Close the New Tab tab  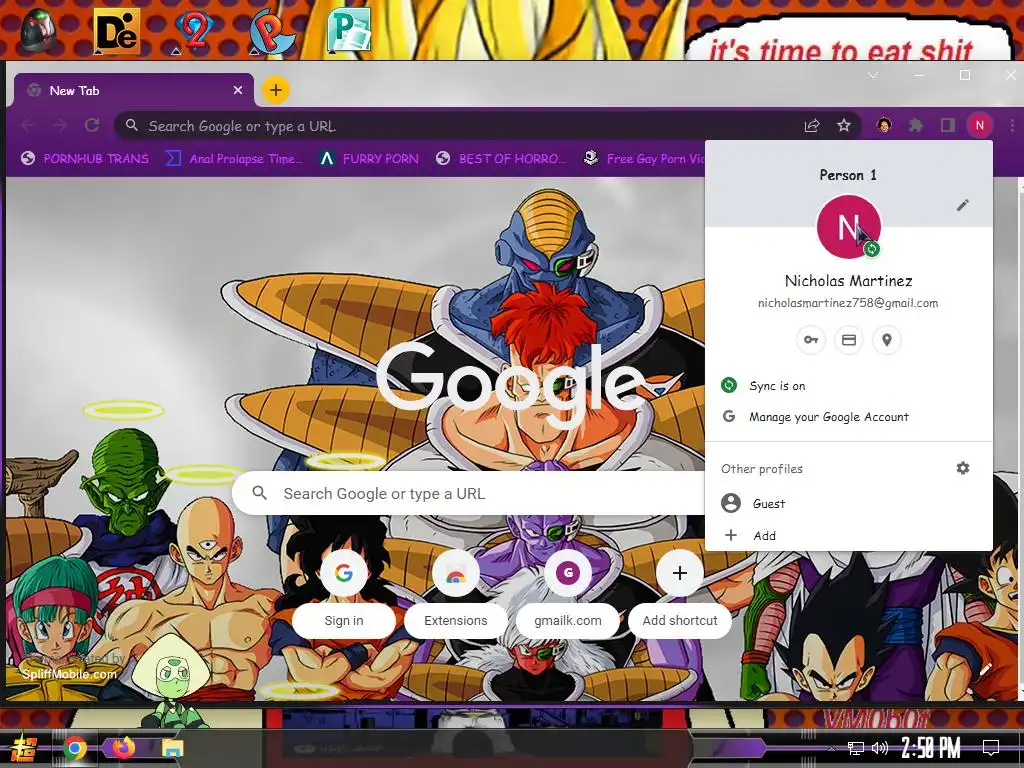(238, 90)
